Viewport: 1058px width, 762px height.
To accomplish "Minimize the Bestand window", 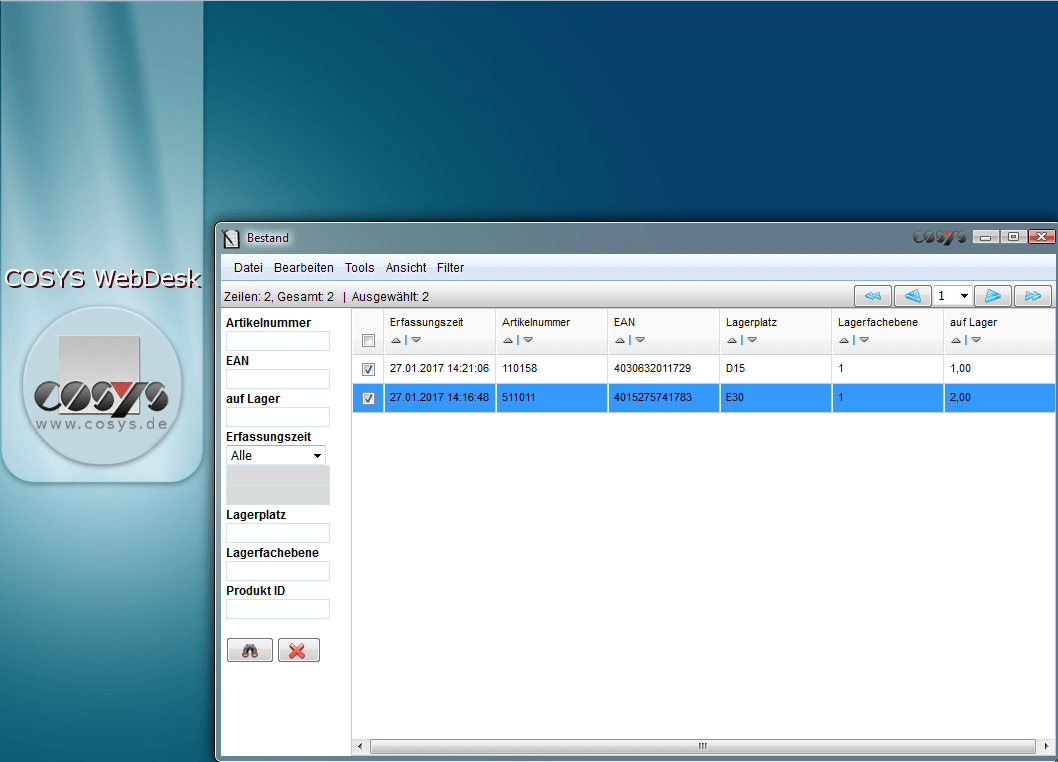I will 985,237.
